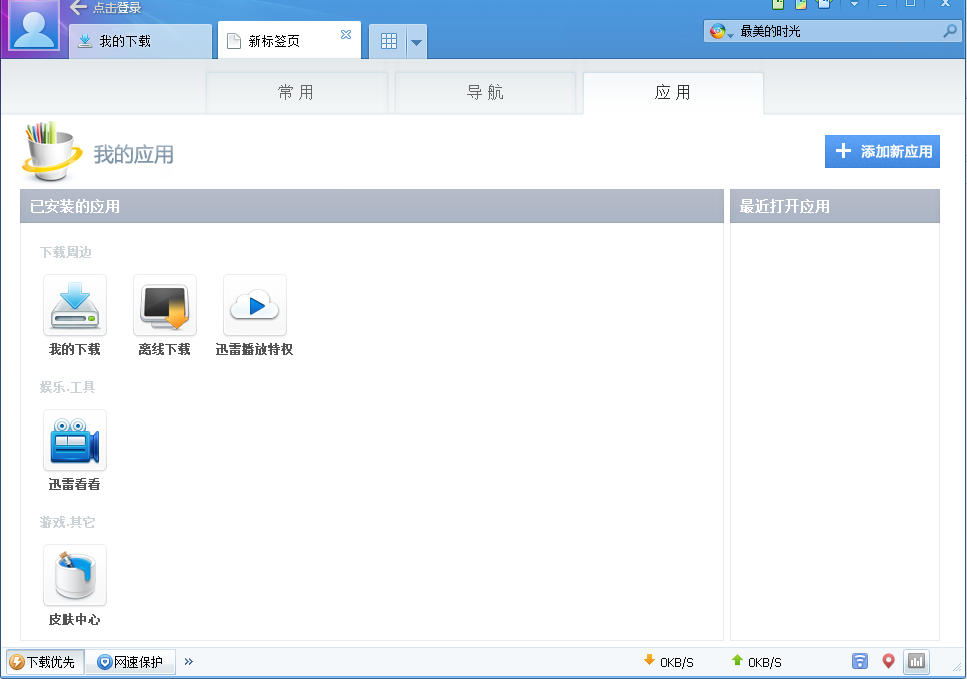Minimize the Thunder window

(x=883, y=4)
